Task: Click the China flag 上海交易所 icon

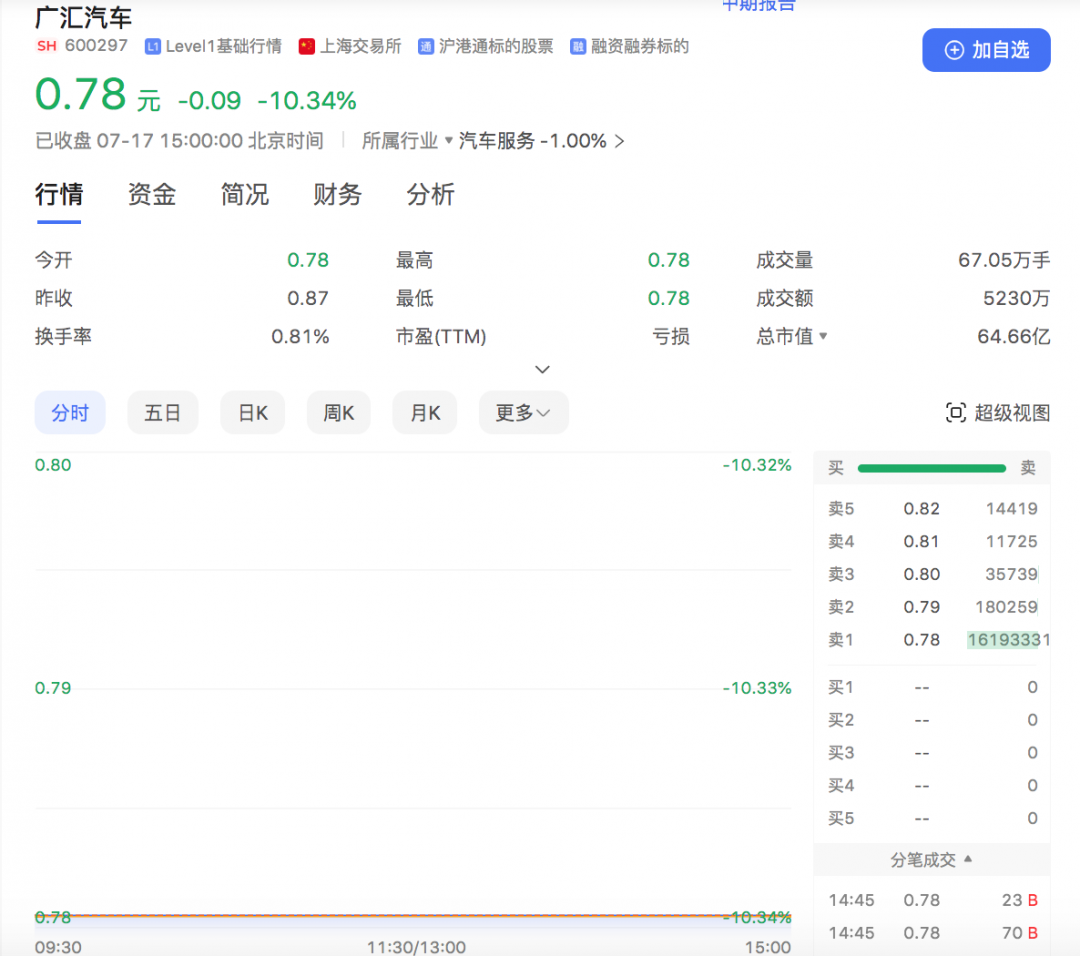Action: [x=307, y=46]
